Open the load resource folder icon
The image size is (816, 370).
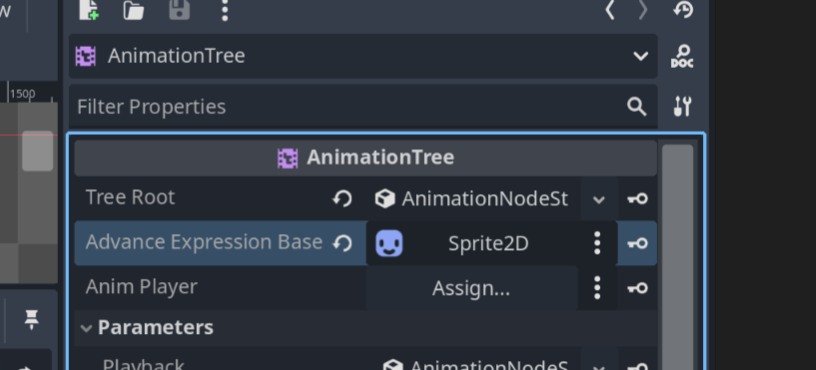tap(134, 9)
